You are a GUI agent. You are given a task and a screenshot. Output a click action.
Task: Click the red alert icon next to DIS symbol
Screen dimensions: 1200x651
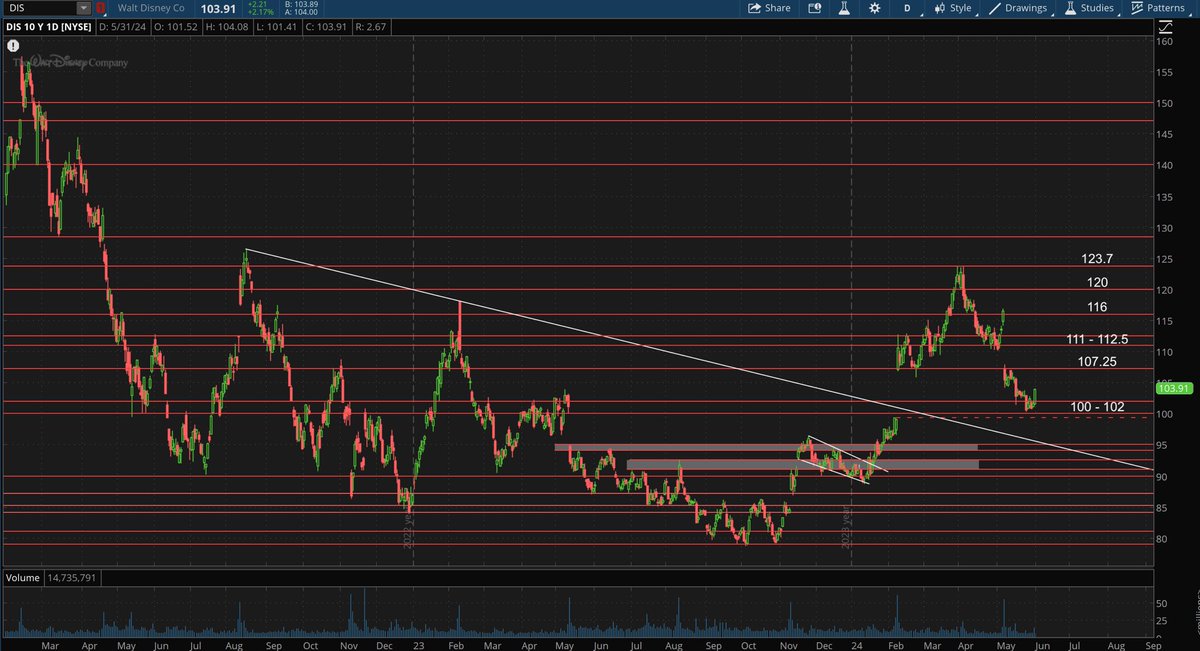[99, 8]
